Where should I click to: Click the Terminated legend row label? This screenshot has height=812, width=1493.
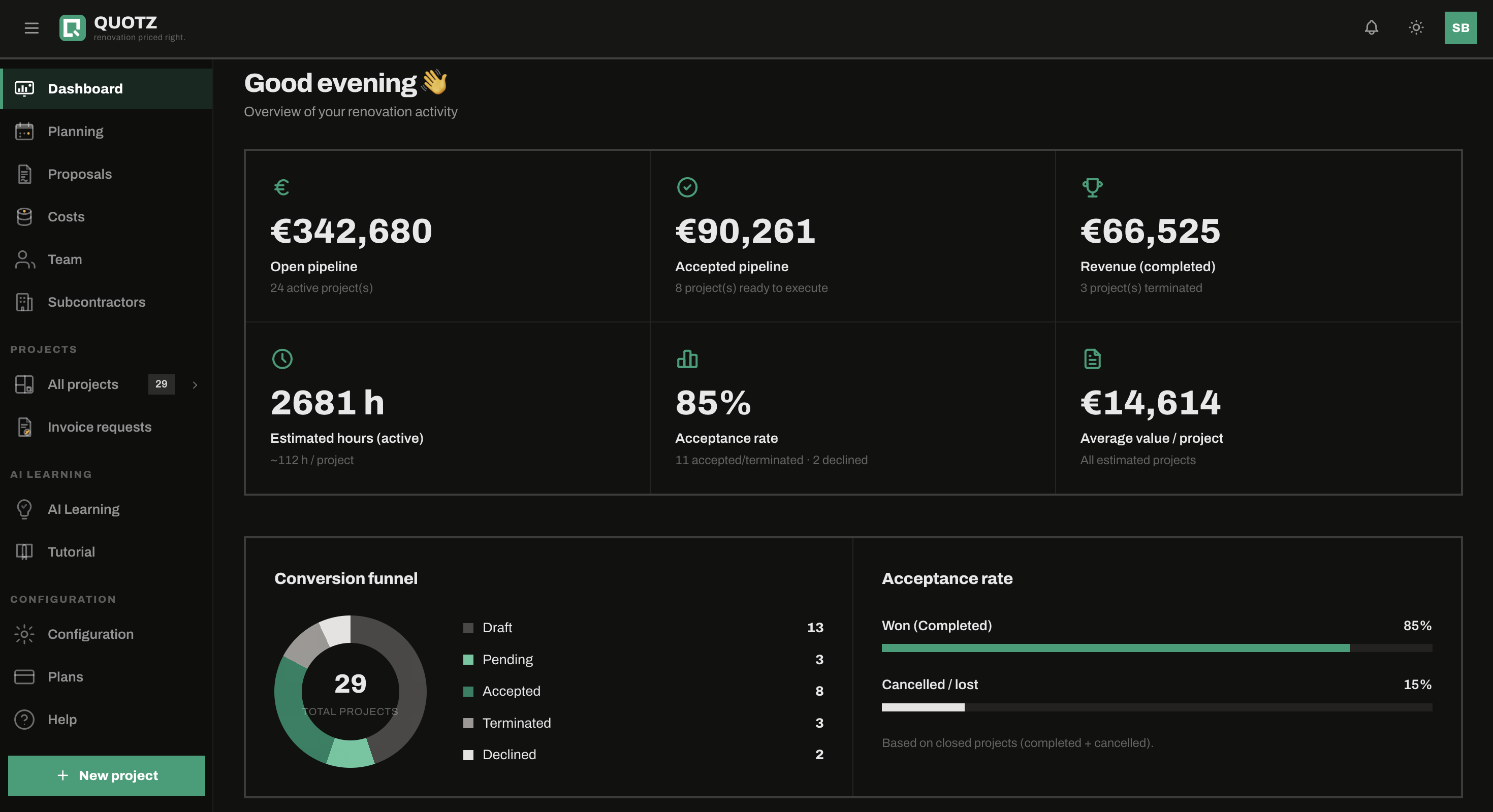coord(517,723)
